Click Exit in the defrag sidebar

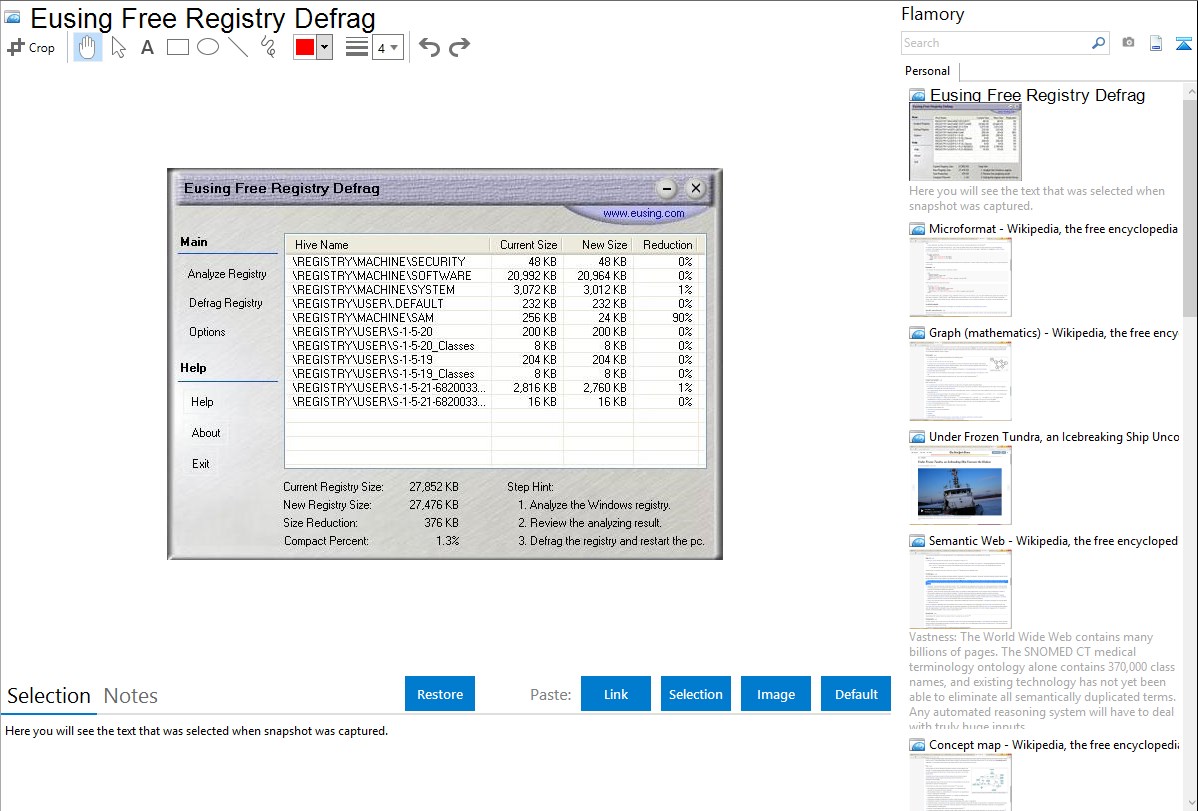coord(200,464)
